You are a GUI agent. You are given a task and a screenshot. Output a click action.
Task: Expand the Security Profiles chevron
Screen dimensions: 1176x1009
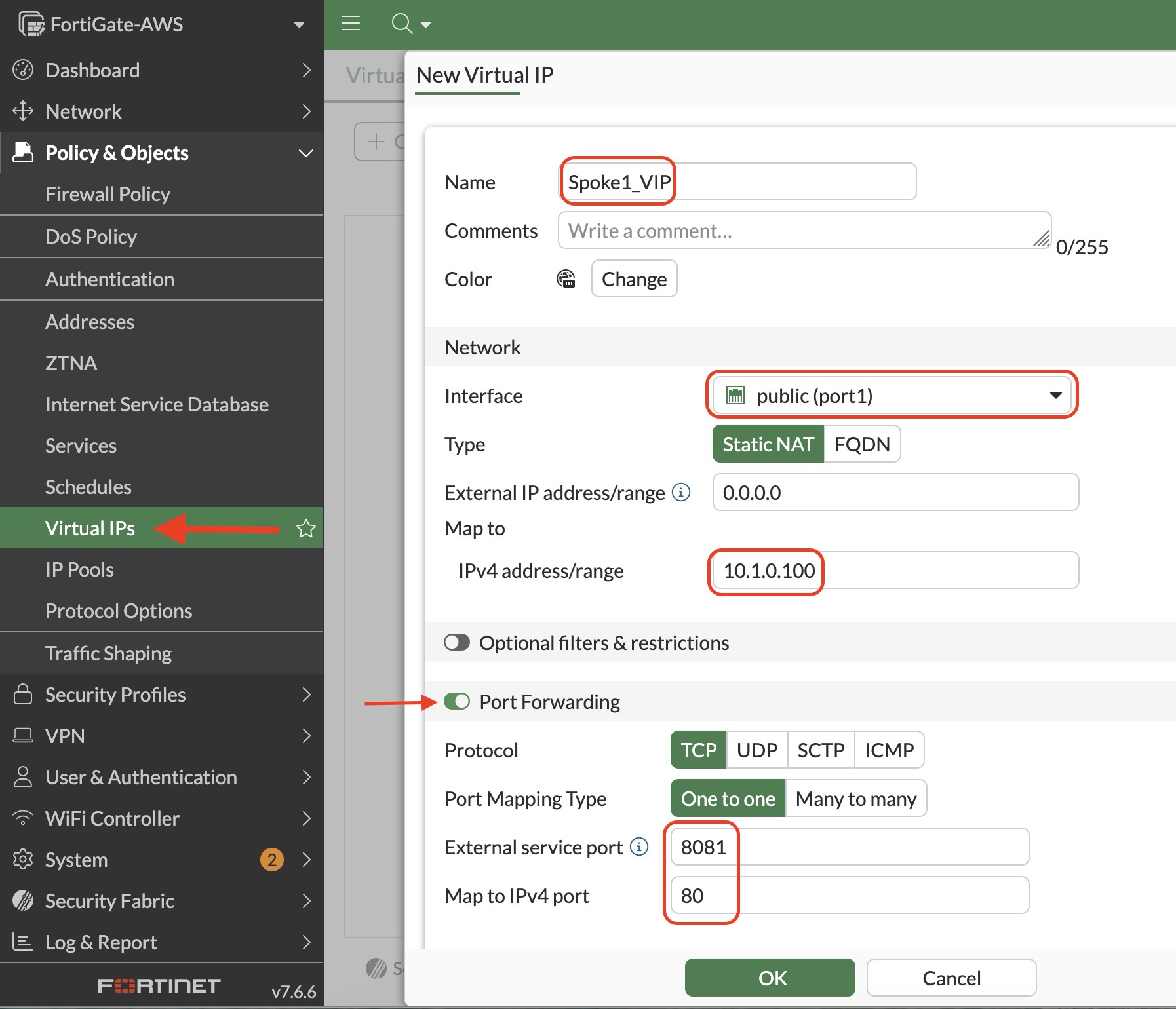tap(306, 695)
